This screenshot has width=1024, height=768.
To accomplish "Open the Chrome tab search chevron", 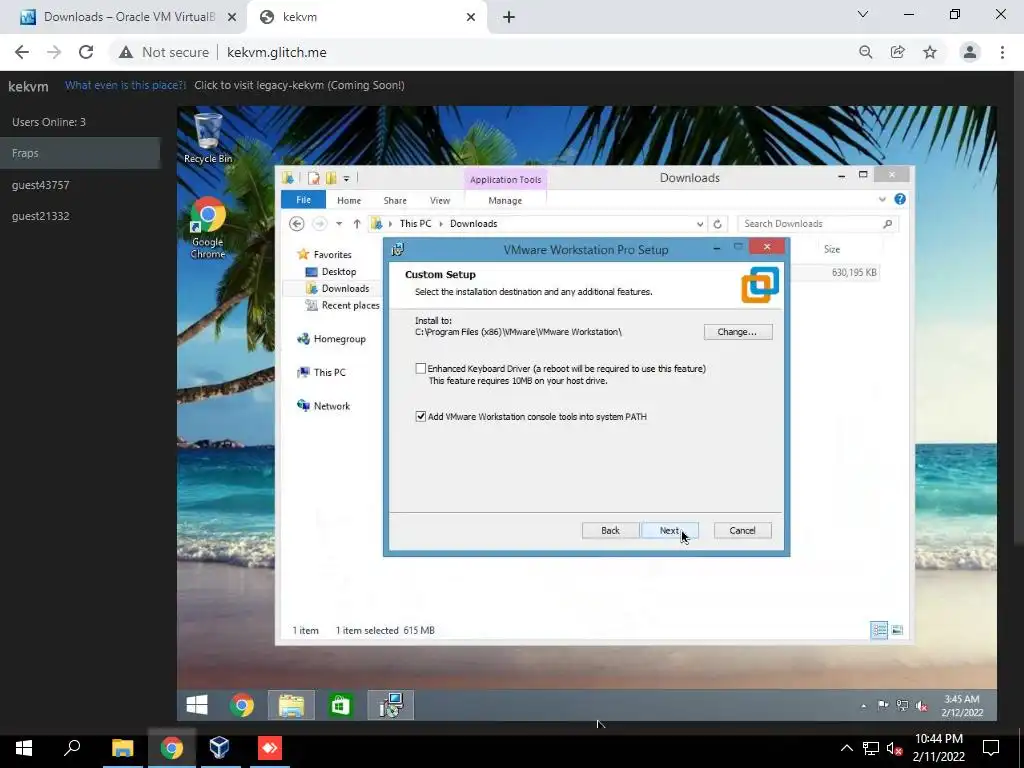I will 863,14.
